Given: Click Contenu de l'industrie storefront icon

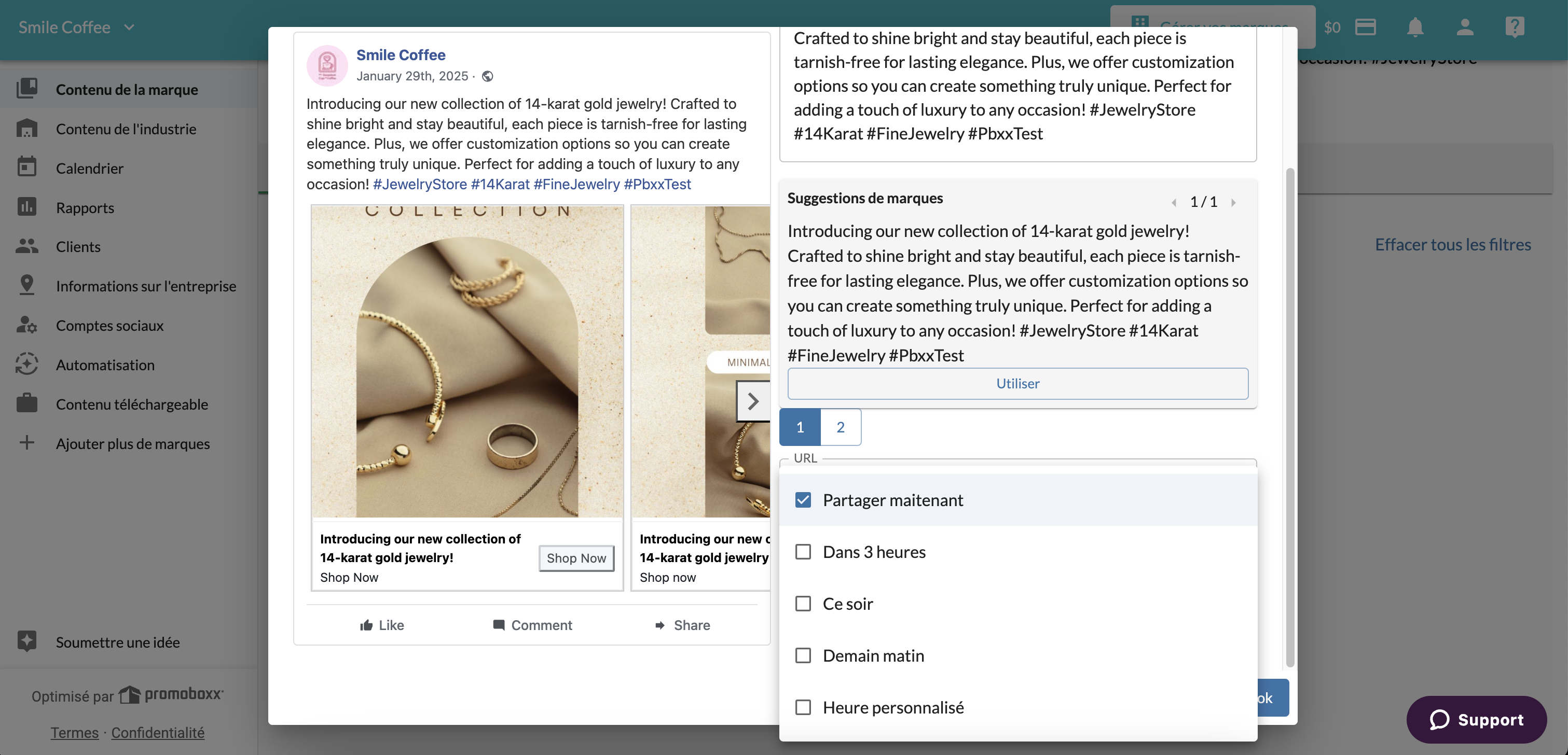Looking at the screenshot, I should pos(27,129).
